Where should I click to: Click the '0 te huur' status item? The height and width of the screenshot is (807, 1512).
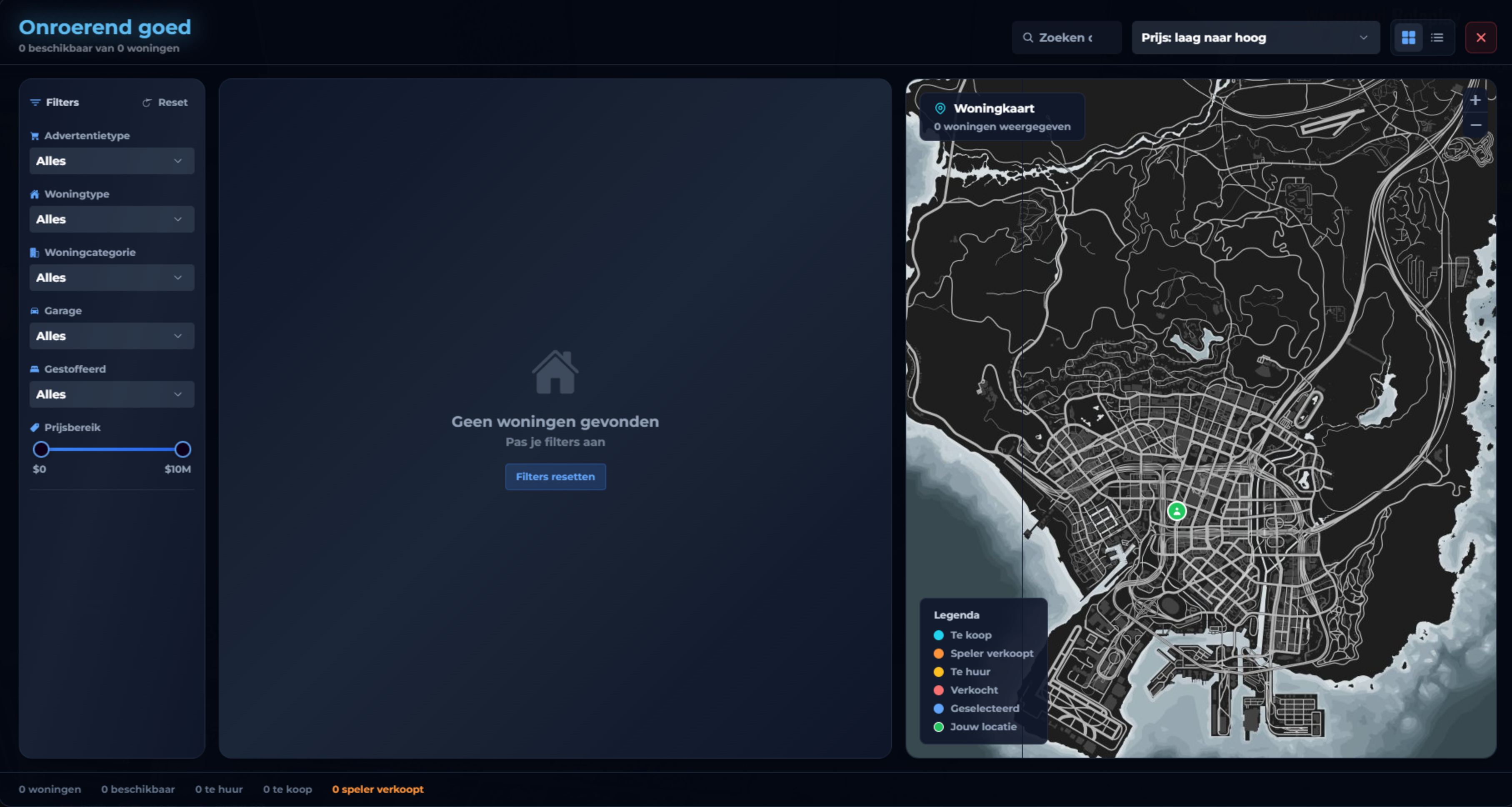pos(218,789)
